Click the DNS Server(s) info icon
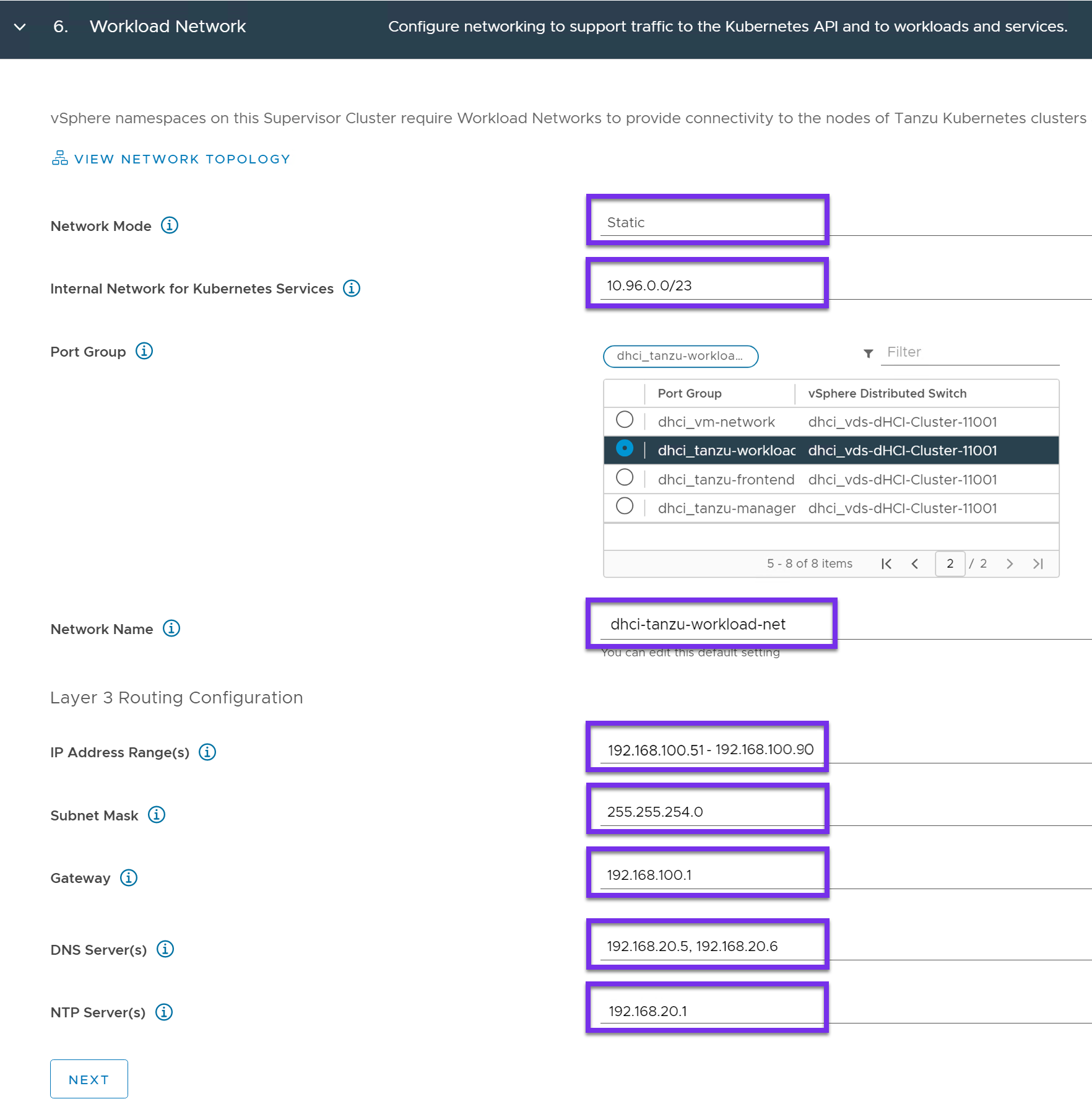The height and width of the screenshot is (1117, 1092). click(165, 949)
